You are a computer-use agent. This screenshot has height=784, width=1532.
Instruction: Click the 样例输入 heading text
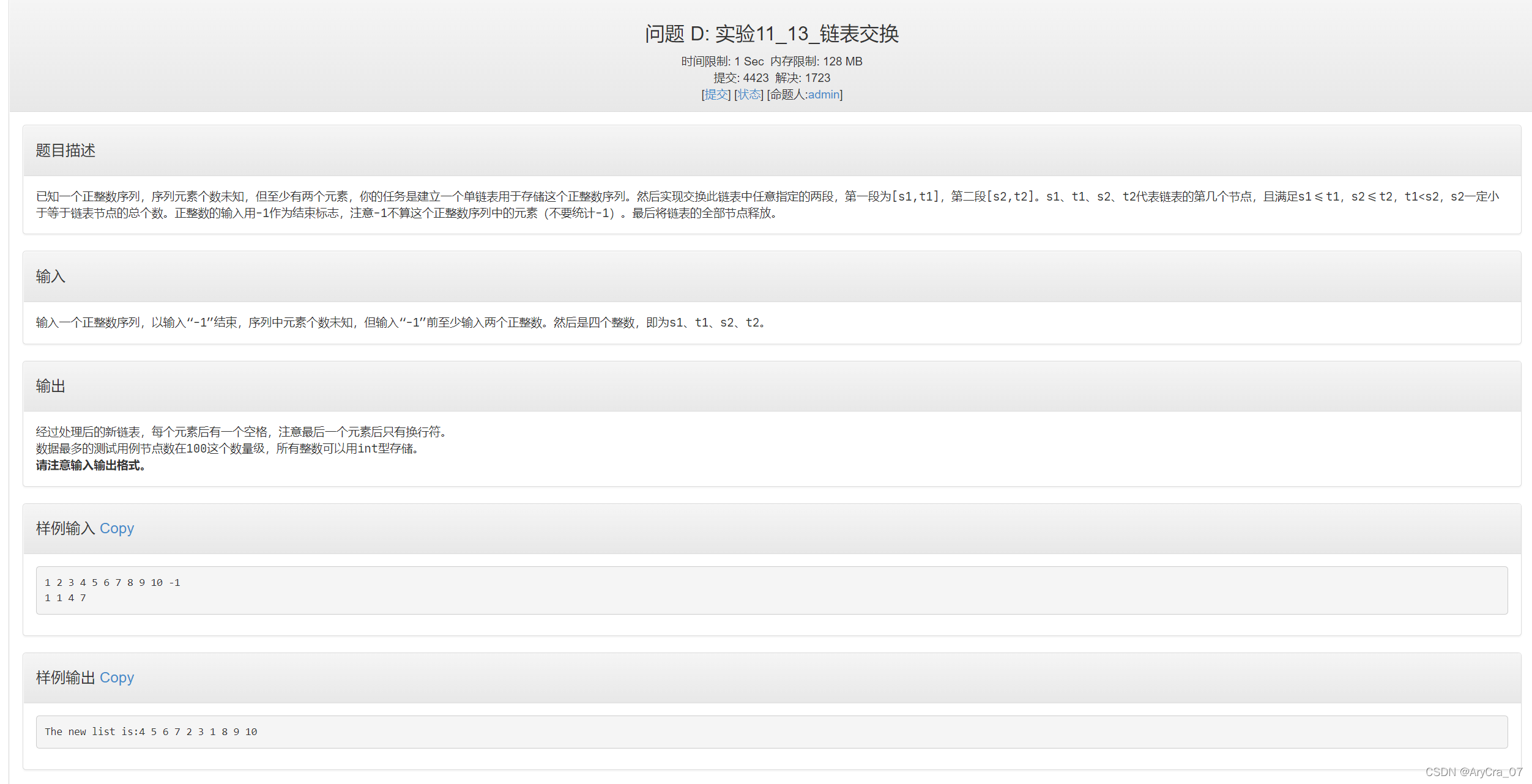click(x=65, y=528)
